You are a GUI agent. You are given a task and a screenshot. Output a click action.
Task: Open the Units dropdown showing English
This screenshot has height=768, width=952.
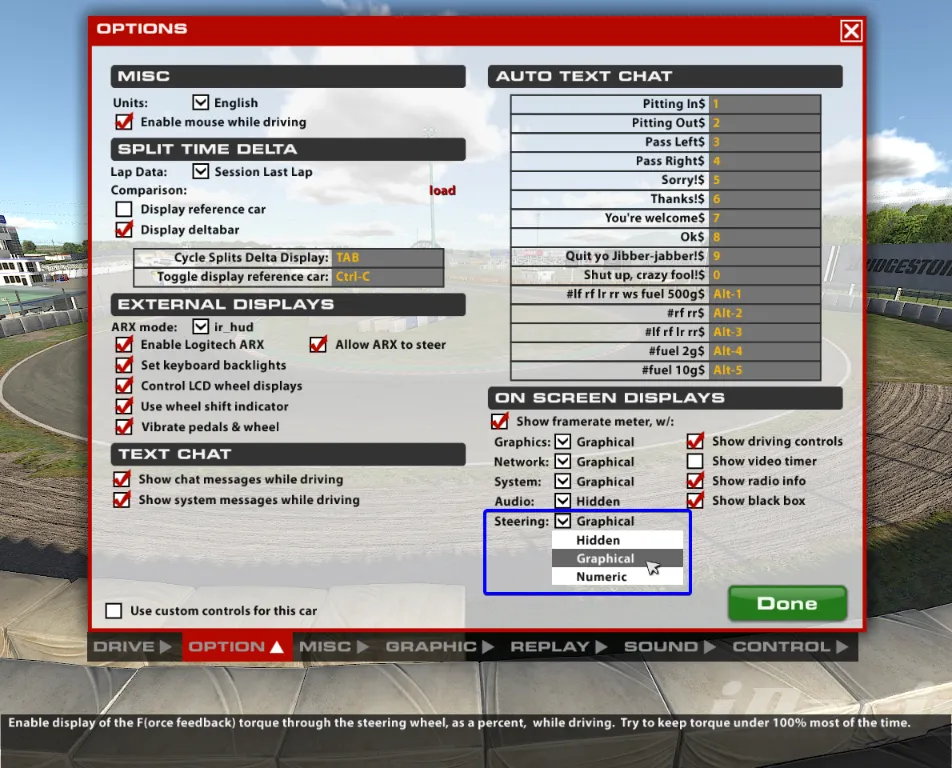(200, 102)
